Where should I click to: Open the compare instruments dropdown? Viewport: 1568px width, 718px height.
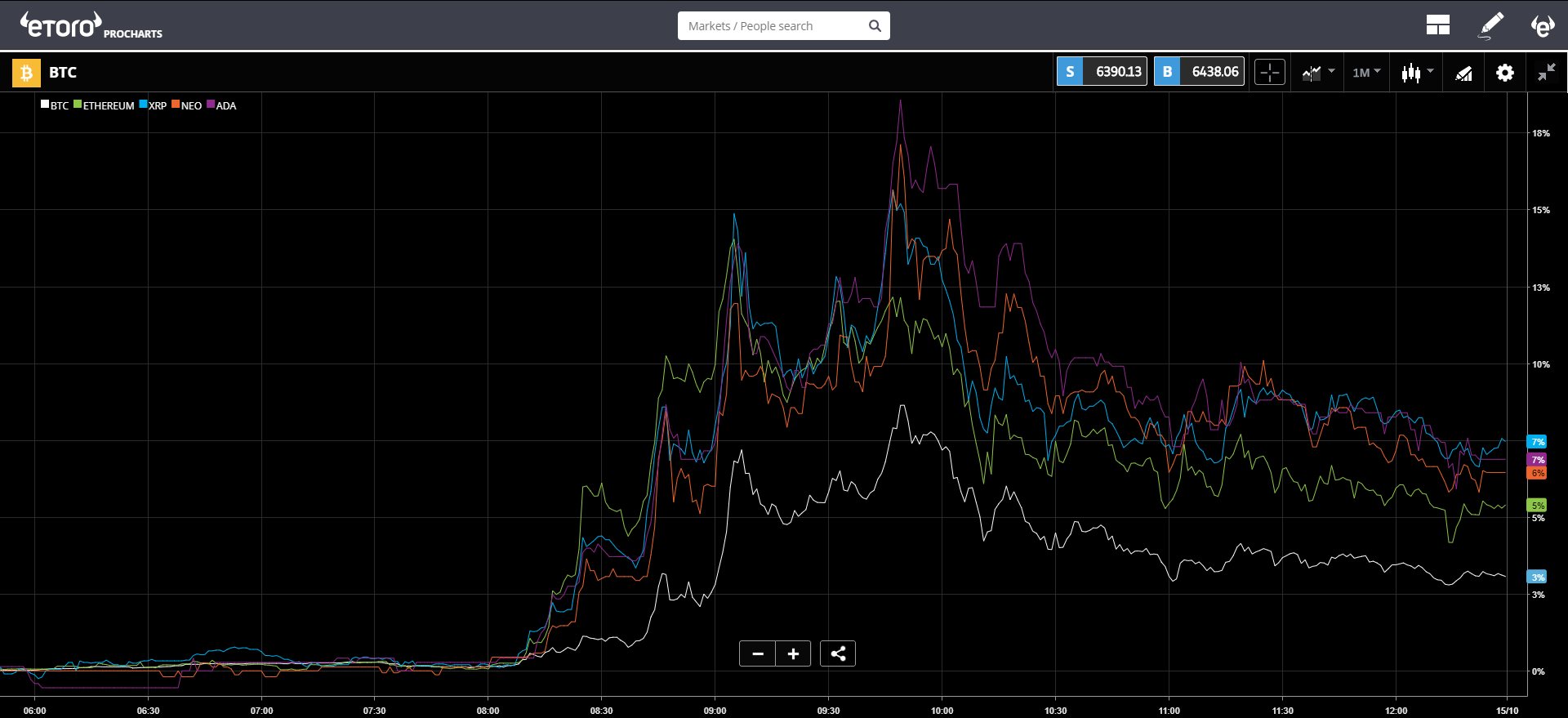tap(1318, 73)
